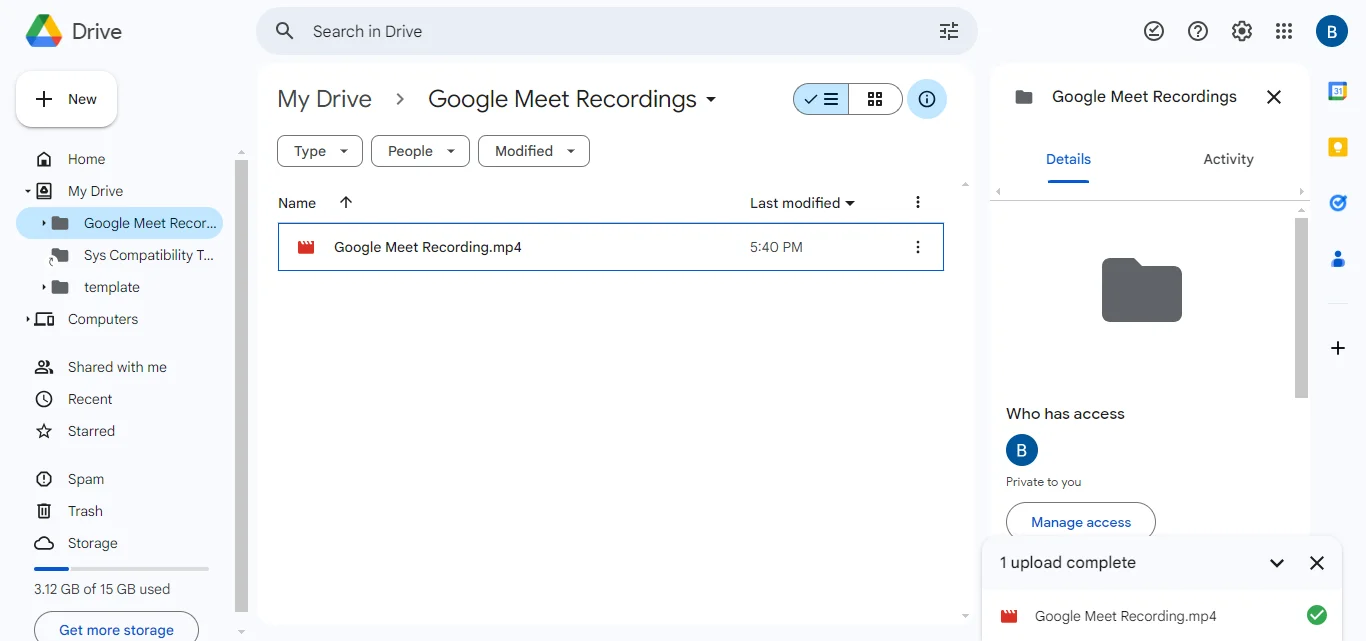Open the Type filter dropdown

click(x=319, y=151)
